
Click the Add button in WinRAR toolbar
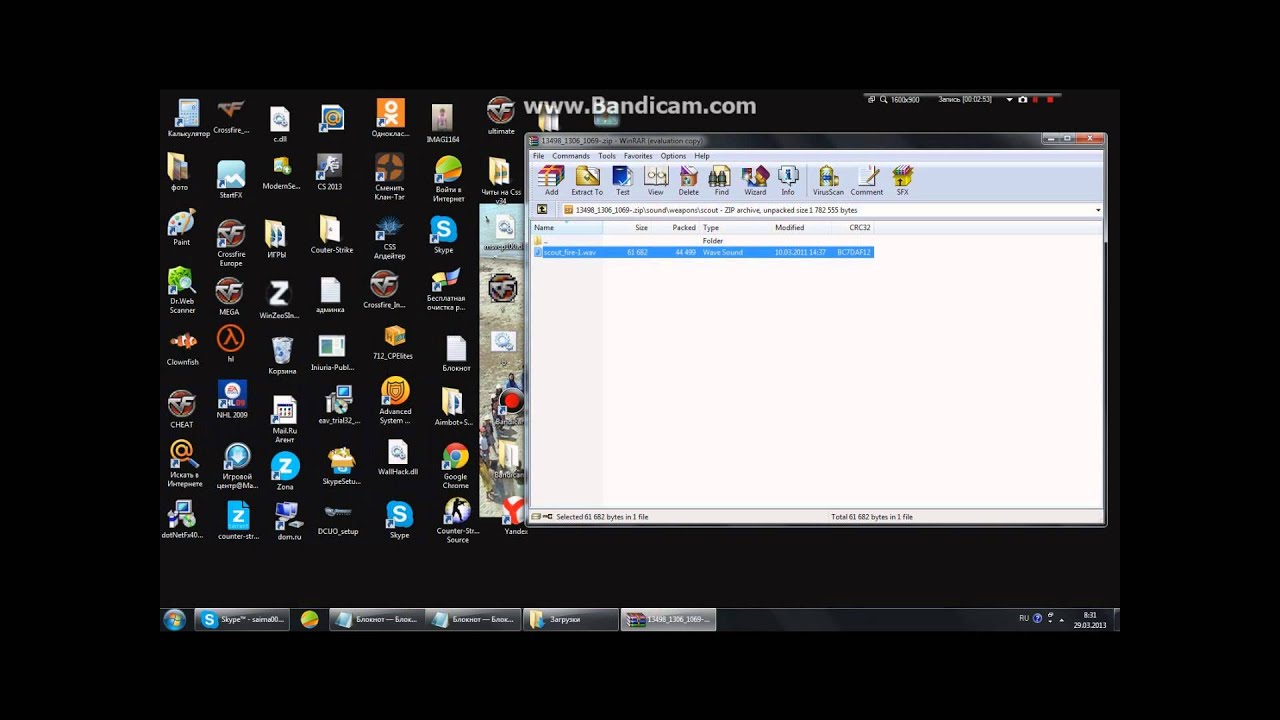tap(551, 181)
